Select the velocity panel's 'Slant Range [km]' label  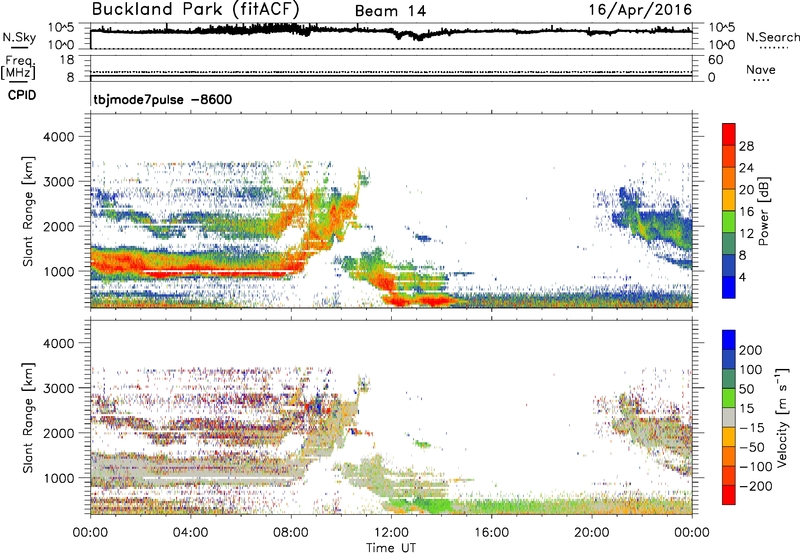pos(28,418)
